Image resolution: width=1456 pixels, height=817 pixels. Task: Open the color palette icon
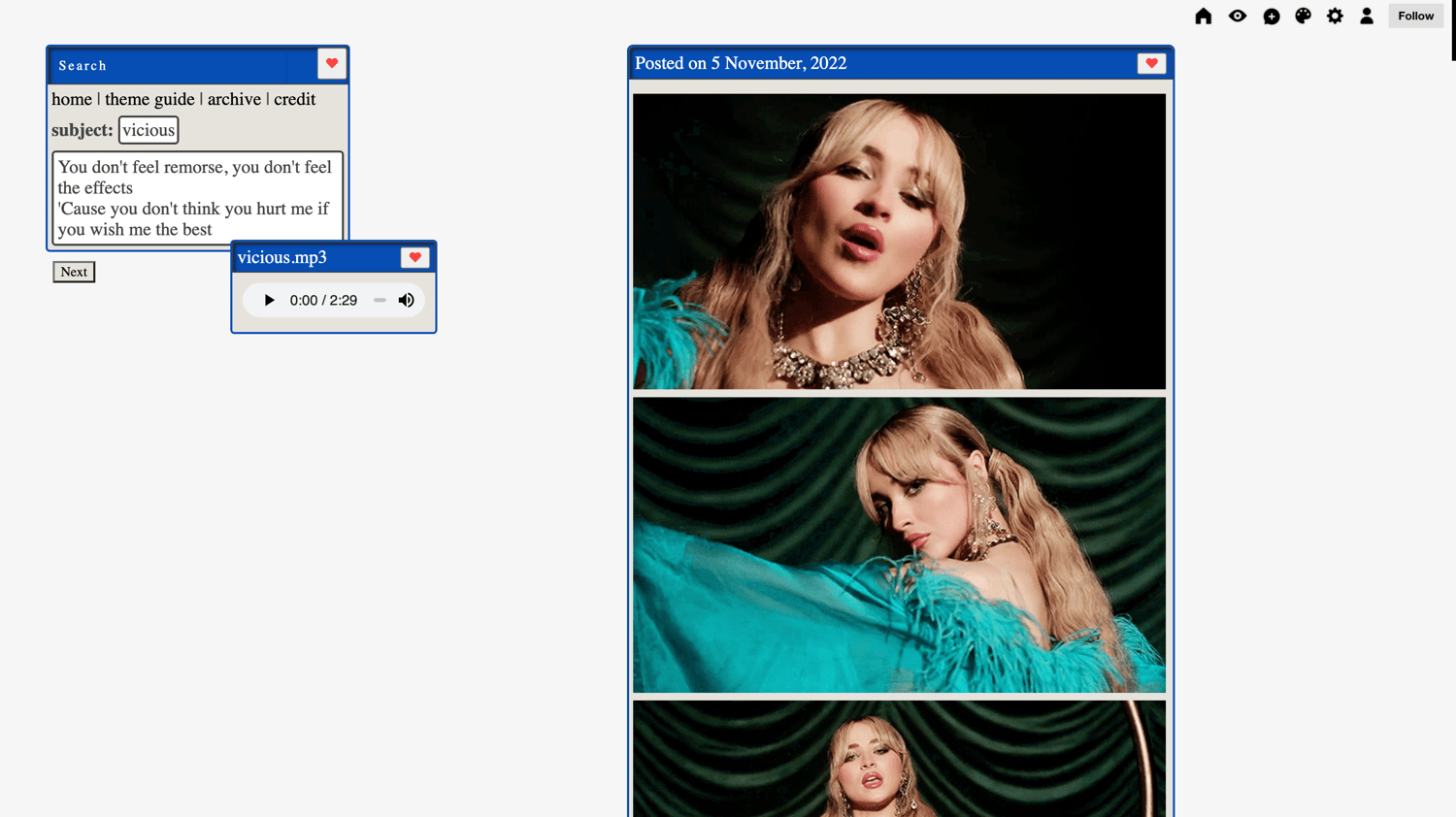coord(1304,16)
